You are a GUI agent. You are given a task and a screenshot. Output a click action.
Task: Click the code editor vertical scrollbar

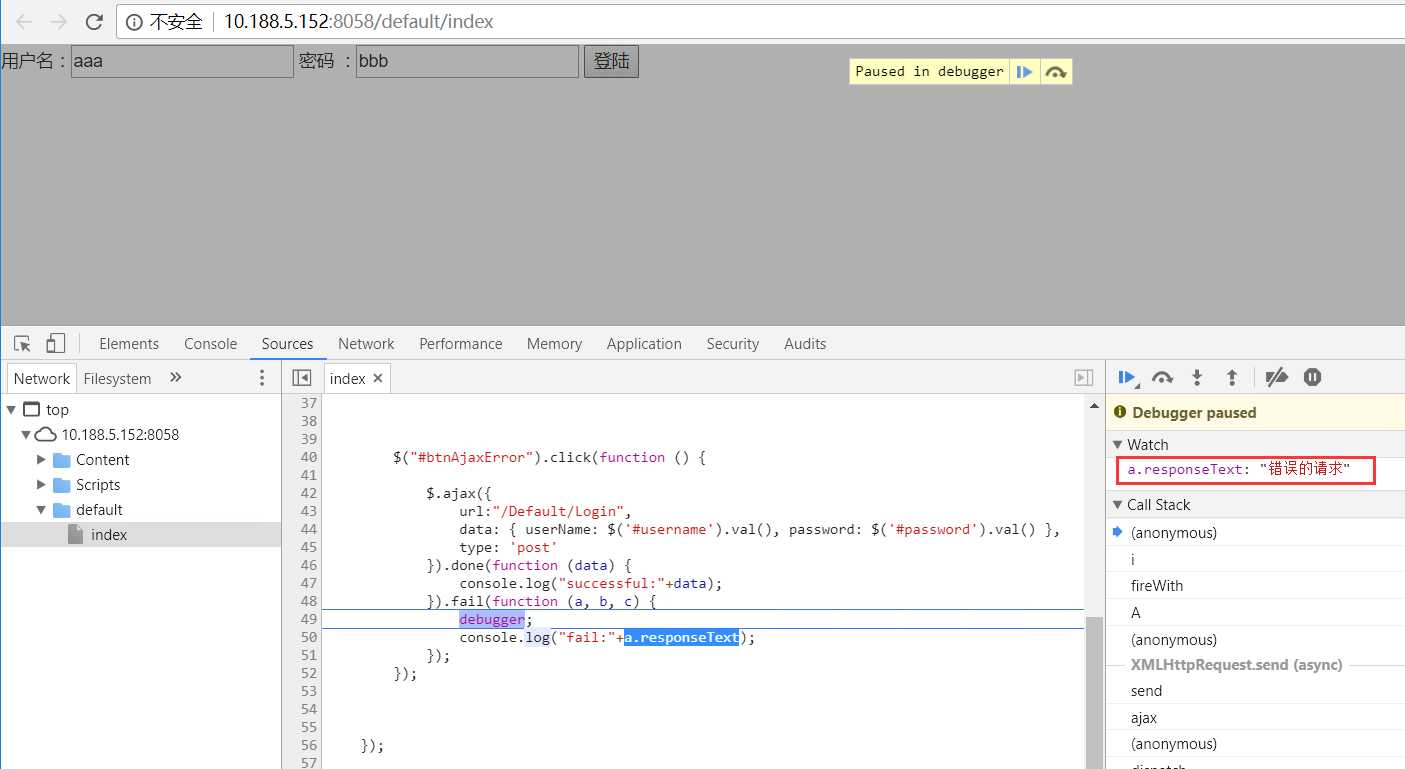point(1093,692)
